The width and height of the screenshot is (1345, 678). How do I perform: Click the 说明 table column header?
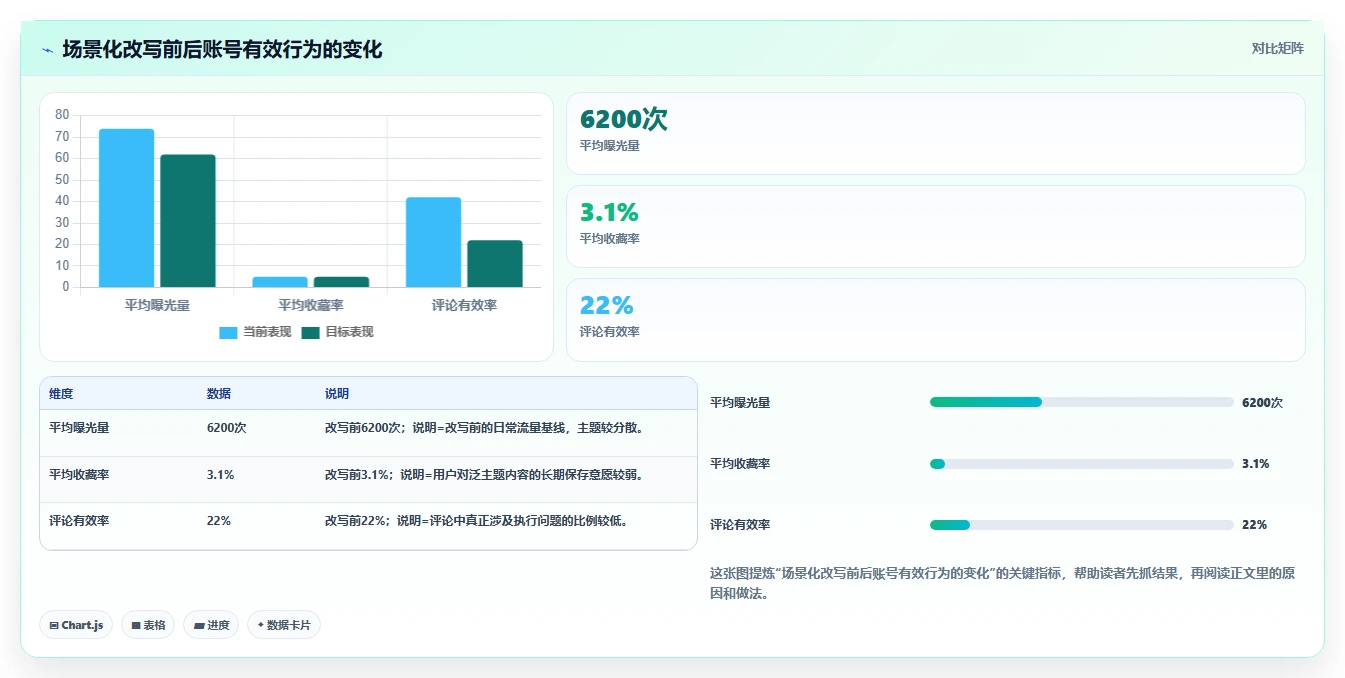point(337,394)
